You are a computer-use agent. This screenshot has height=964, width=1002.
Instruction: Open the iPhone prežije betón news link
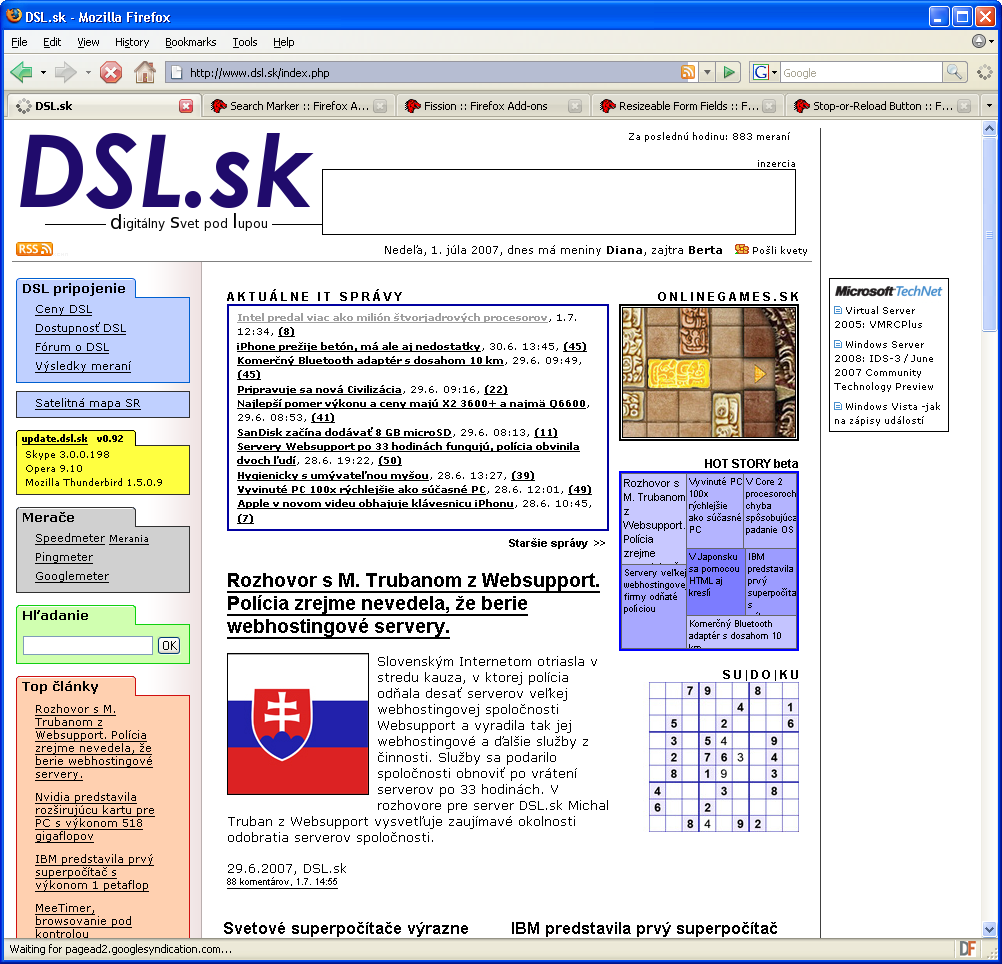click(358, 346)
